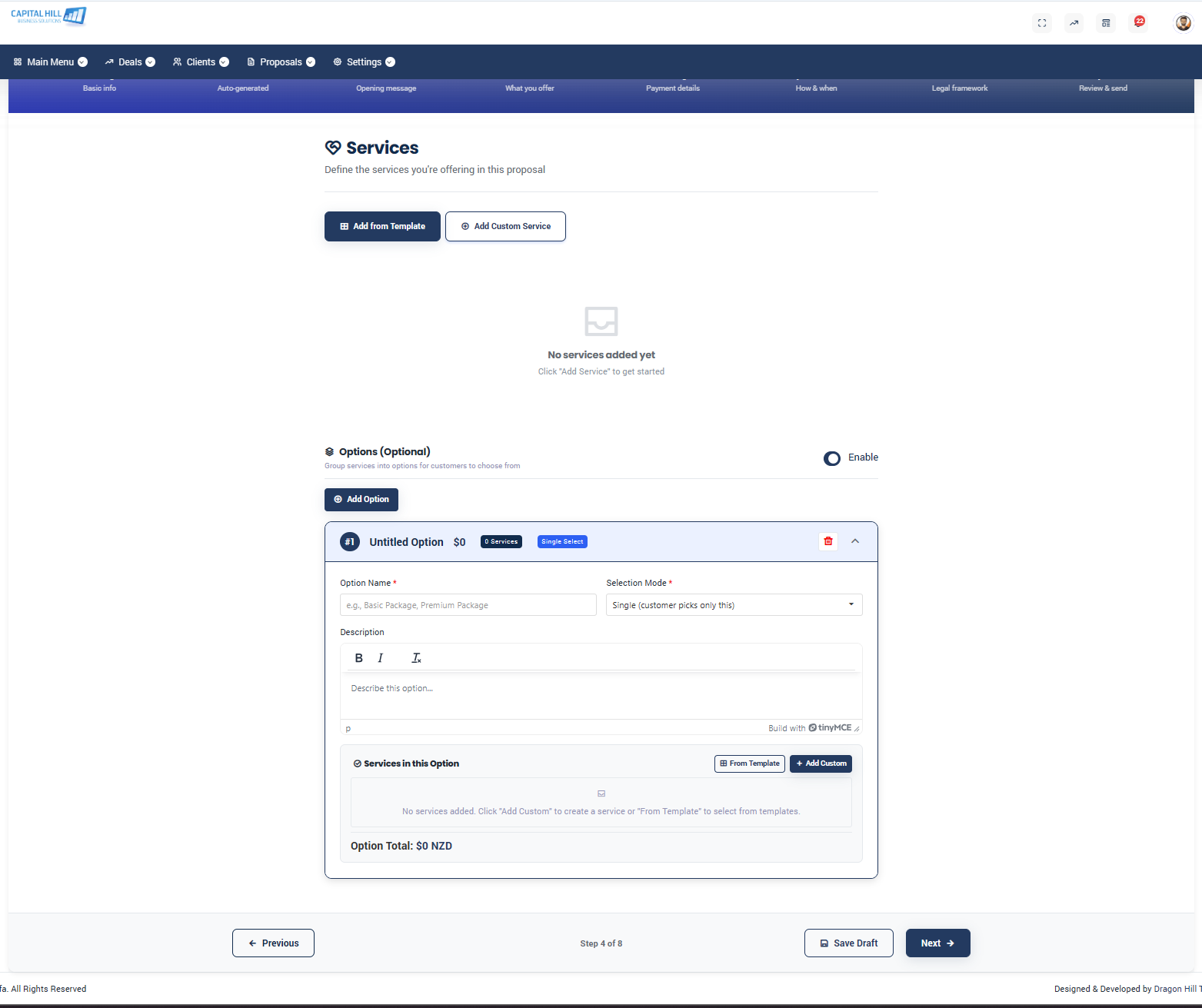
Task: Click Add Custom Service button
Action: 505,226
